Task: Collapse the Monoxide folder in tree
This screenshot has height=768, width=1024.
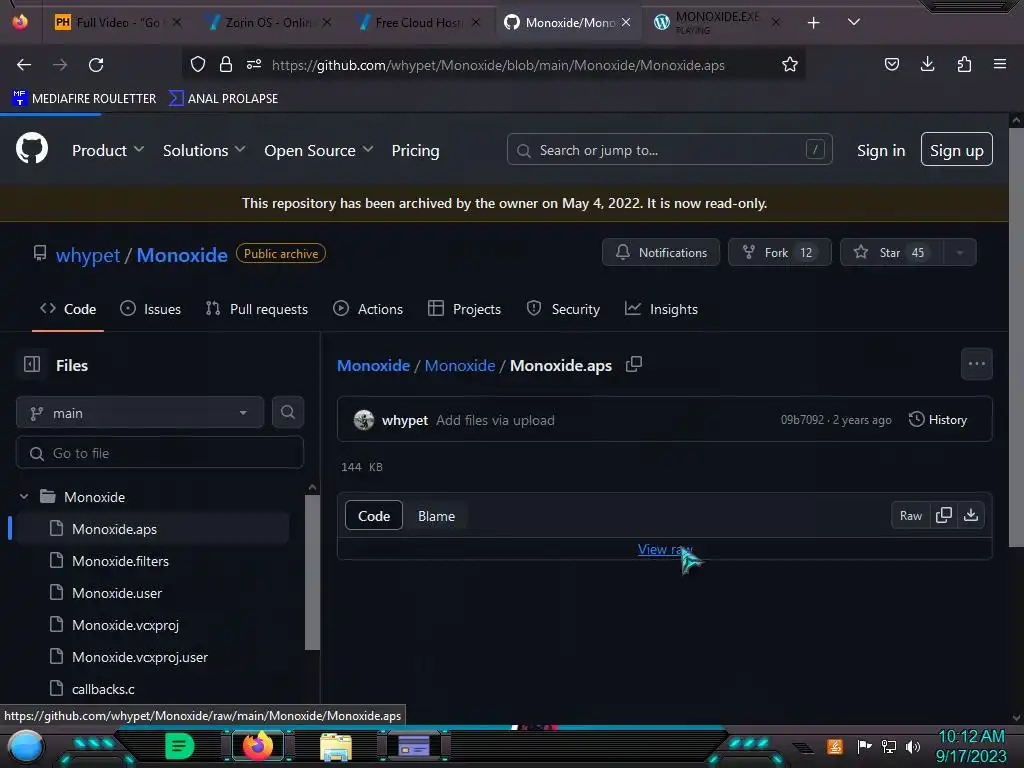Action: point(24,497)
